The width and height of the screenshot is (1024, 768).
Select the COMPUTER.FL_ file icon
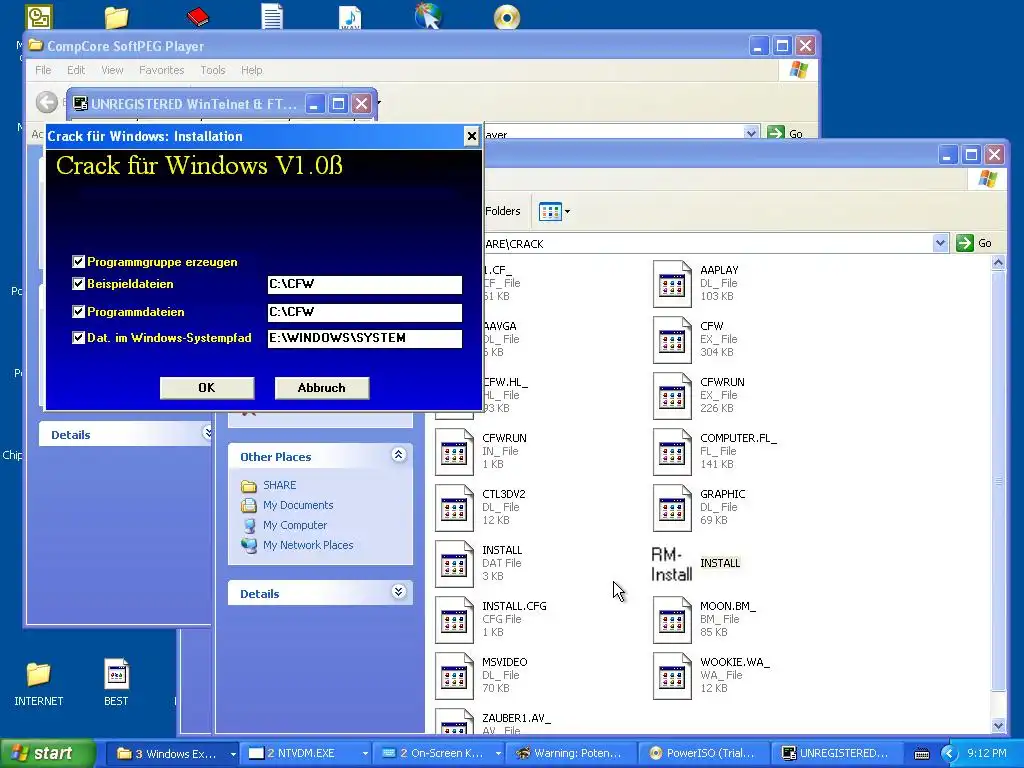tap(672, 453)
